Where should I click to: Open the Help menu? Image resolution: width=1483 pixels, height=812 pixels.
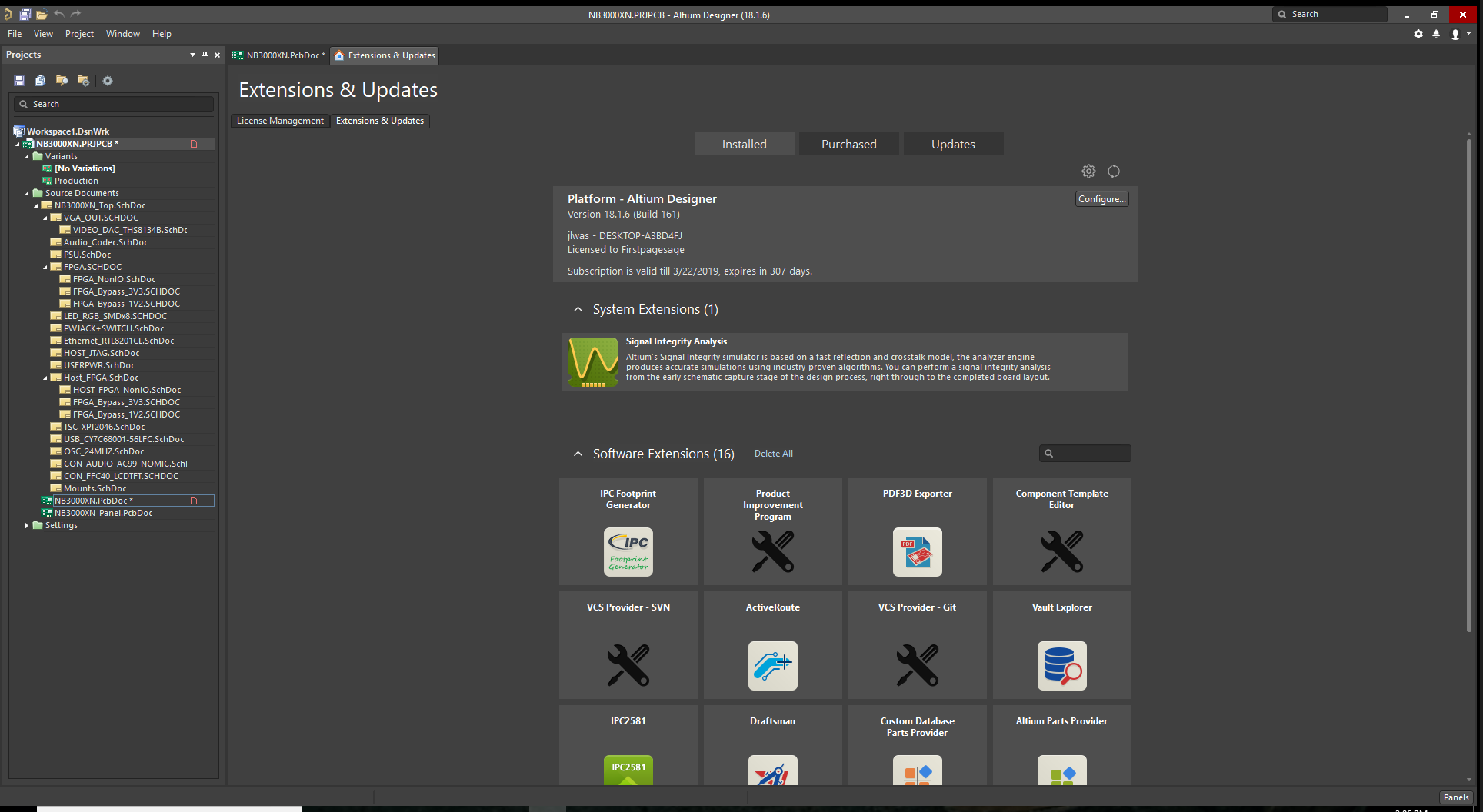[x=162, y=34]
